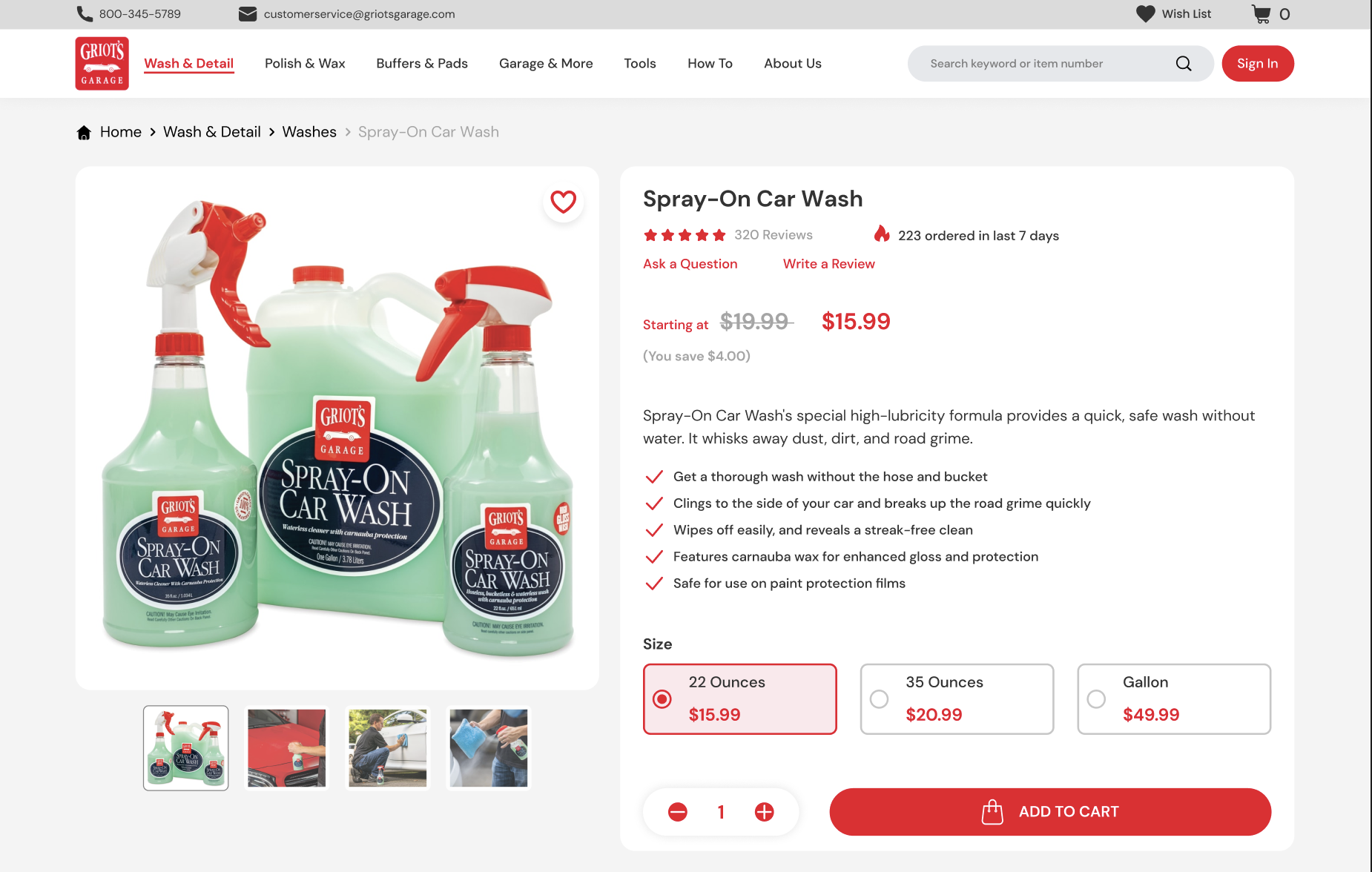Open the Buffers & Pads menu
The image size is (1372, 872).
(x=422, y=64)
